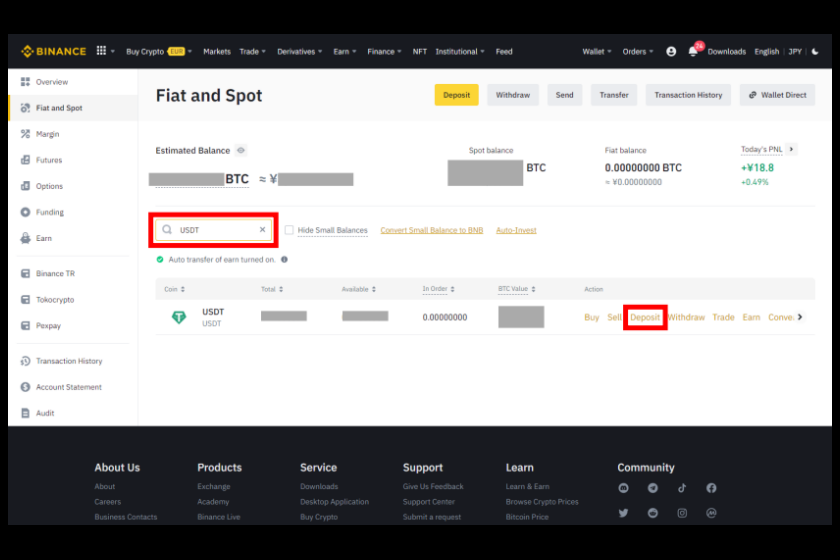This screenshot has width=840, height=560.
Task: Sort table by Total column
Action: coord(272,289)
